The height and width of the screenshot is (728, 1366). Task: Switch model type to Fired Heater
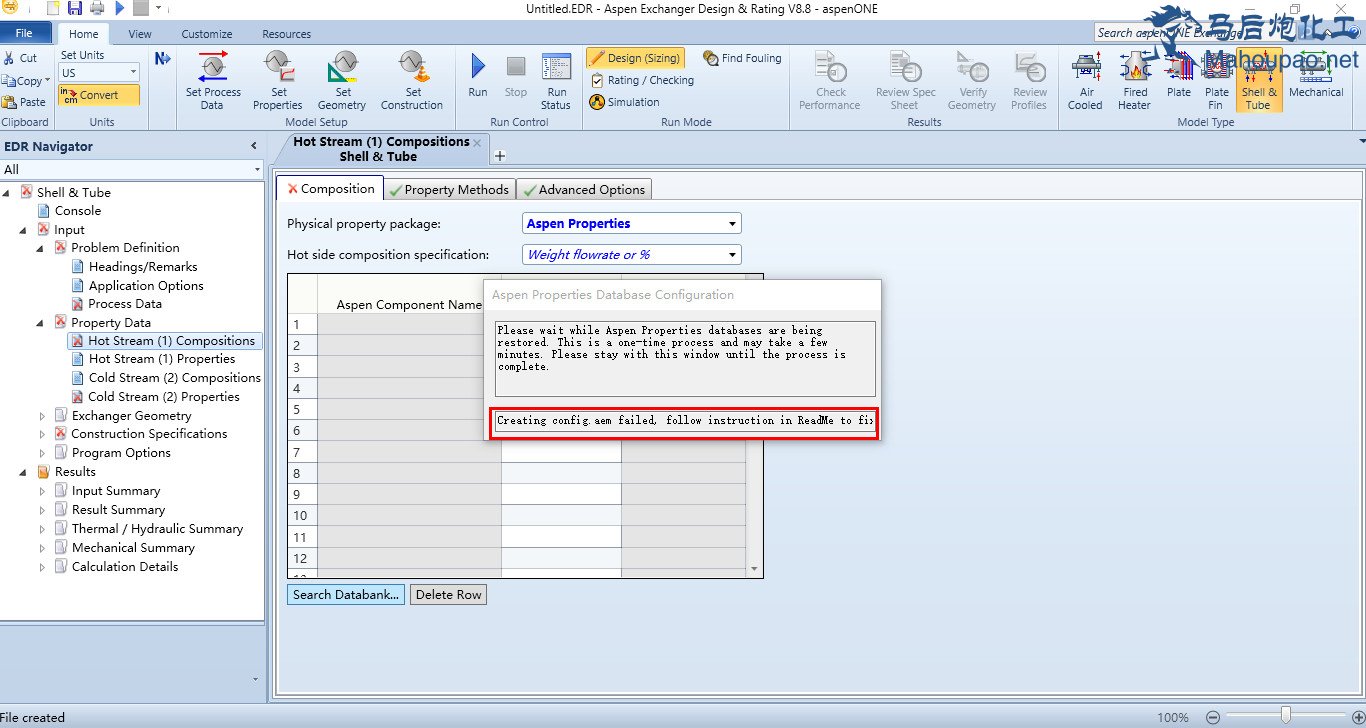click(x=1135, y=80)
